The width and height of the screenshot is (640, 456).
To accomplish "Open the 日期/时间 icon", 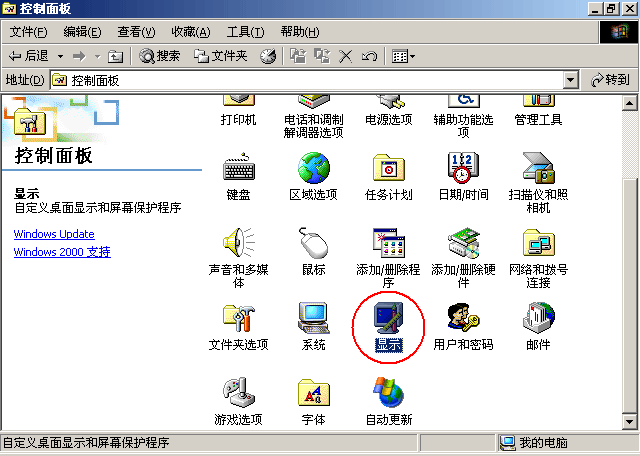I will (x=463, y=167).
